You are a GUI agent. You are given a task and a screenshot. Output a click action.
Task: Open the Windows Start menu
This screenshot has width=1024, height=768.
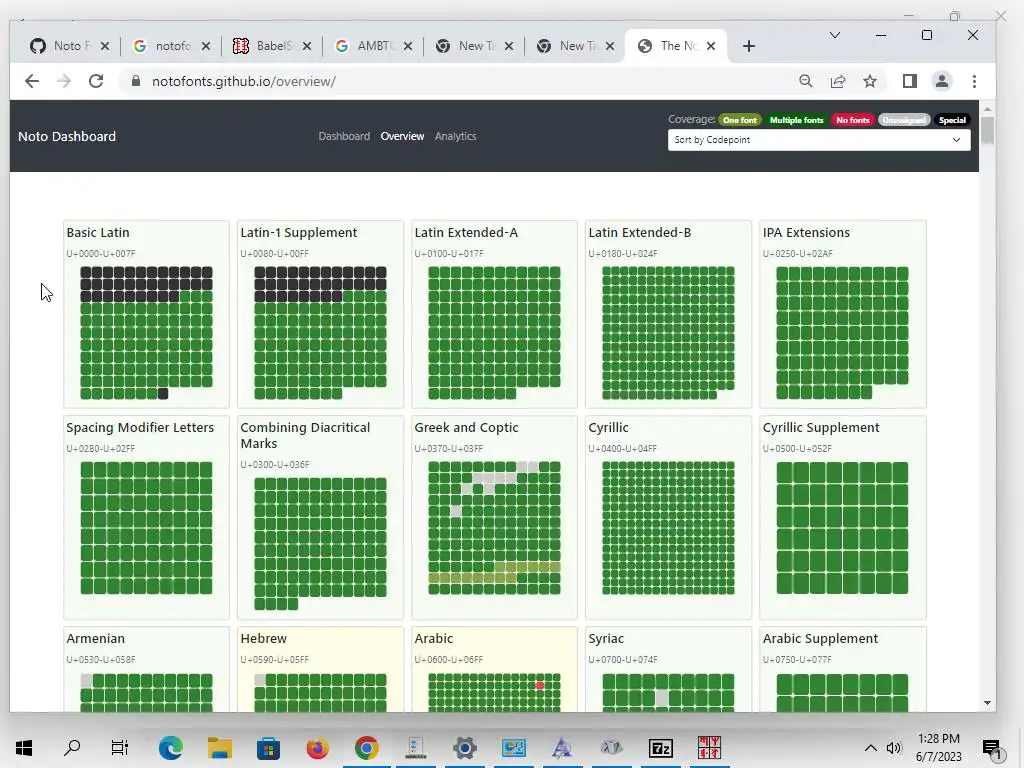pyautogui.click(x=24, y=747)
